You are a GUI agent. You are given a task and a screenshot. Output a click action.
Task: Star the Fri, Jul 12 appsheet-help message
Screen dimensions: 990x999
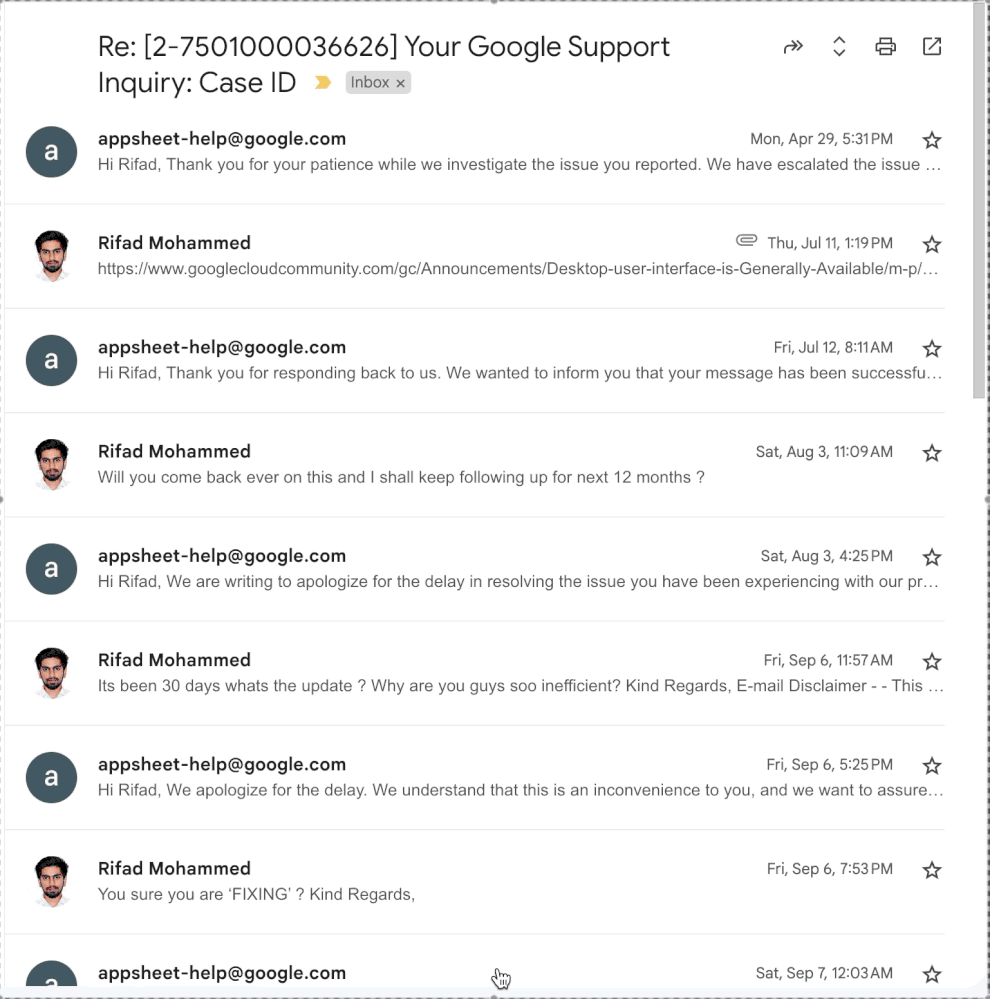[x=932, y=349]
